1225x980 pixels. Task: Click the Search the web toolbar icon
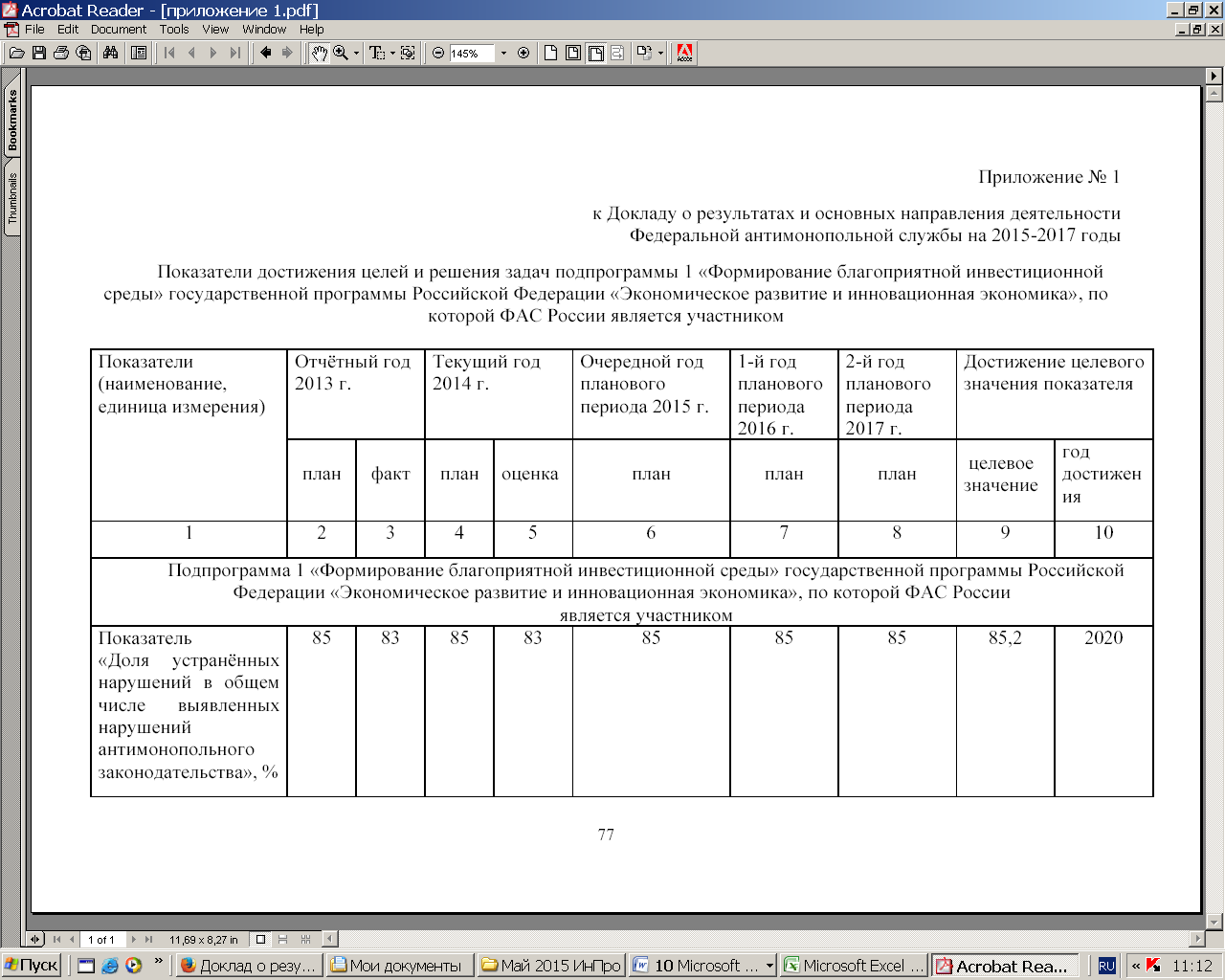coord(83,54)
